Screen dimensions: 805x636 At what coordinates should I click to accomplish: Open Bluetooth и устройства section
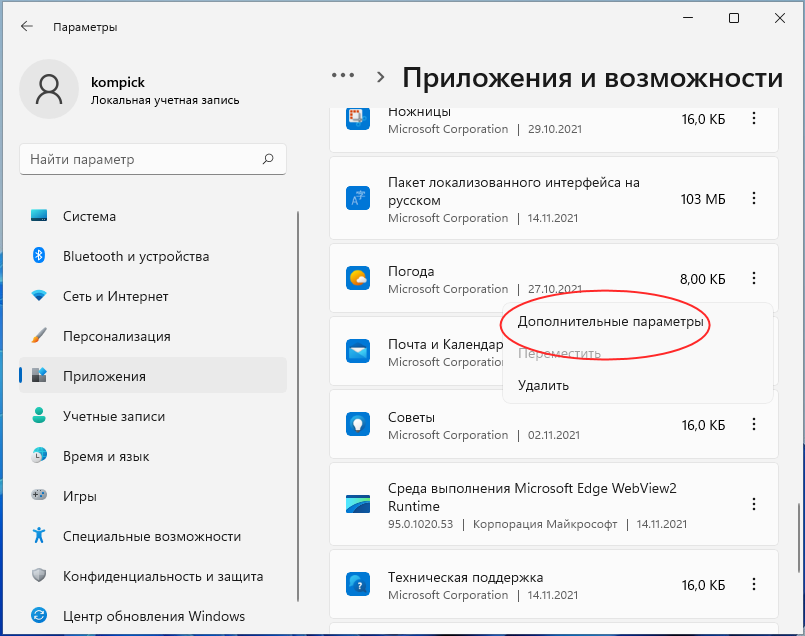(x=152, y=256)
